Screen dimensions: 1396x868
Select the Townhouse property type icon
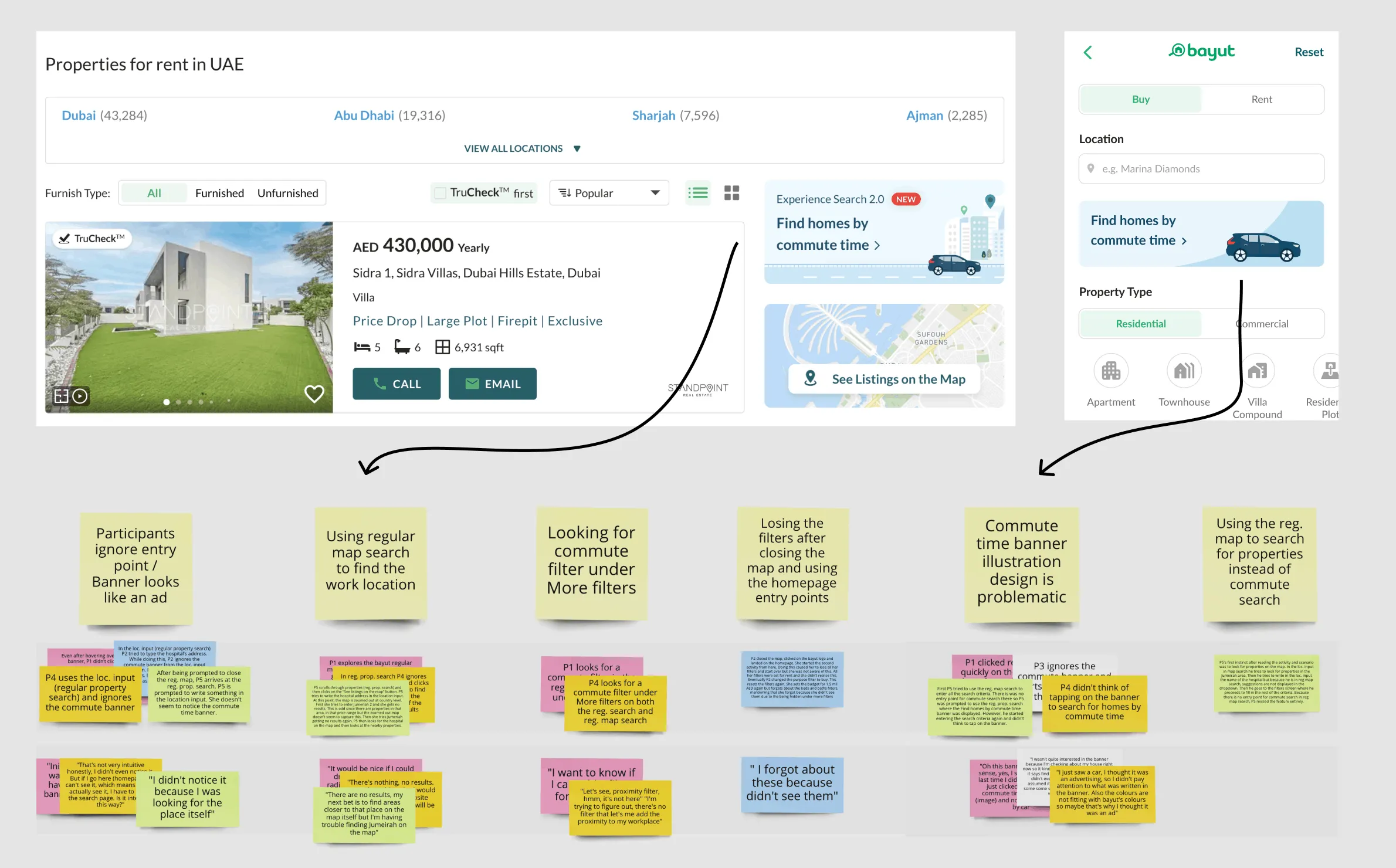tap(1184, 371)
